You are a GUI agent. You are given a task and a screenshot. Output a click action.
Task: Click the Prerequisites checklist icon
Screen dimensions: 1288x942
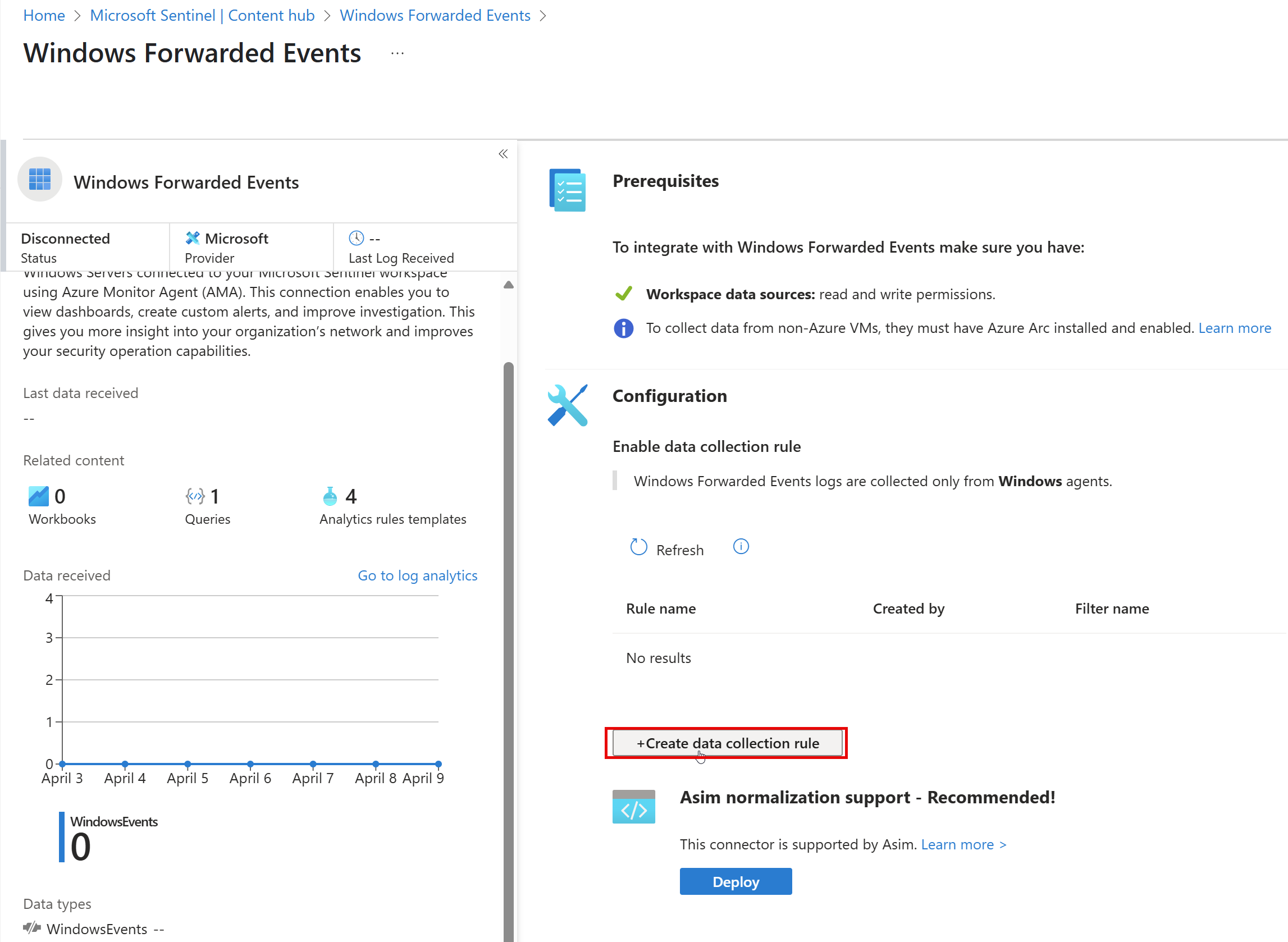pyautogui.click(x=567, y=190)
